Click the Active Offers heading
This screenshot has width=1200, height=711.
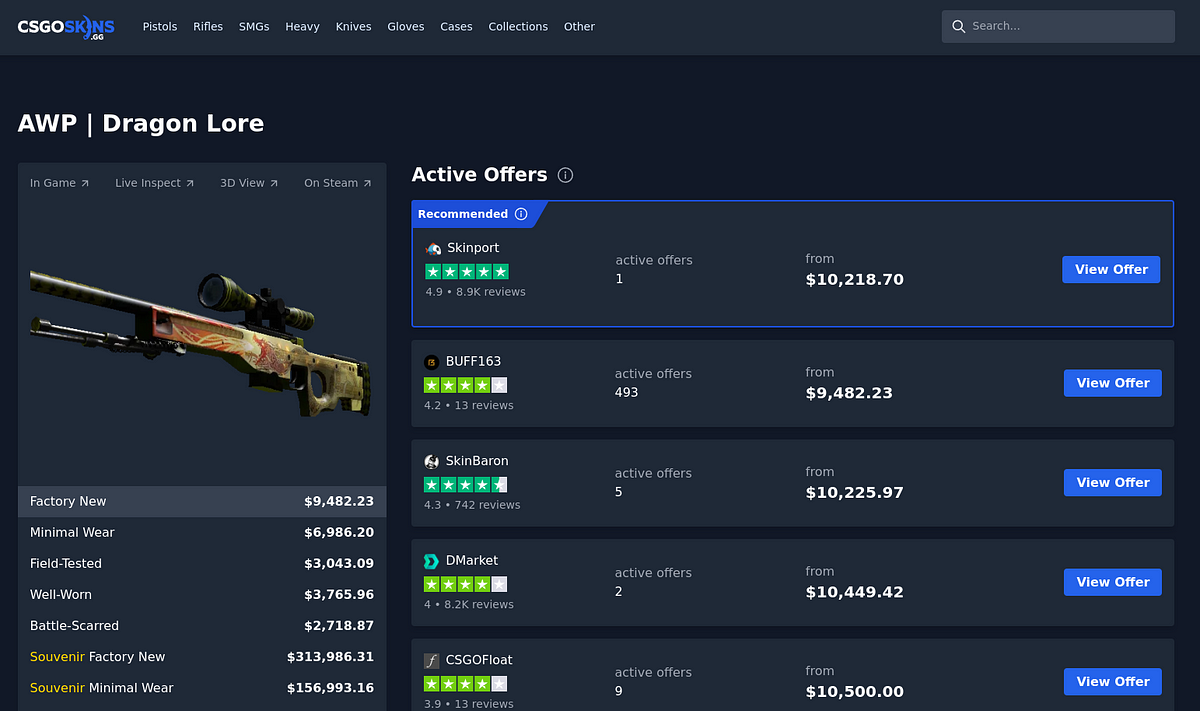click(x=480, y=175)
